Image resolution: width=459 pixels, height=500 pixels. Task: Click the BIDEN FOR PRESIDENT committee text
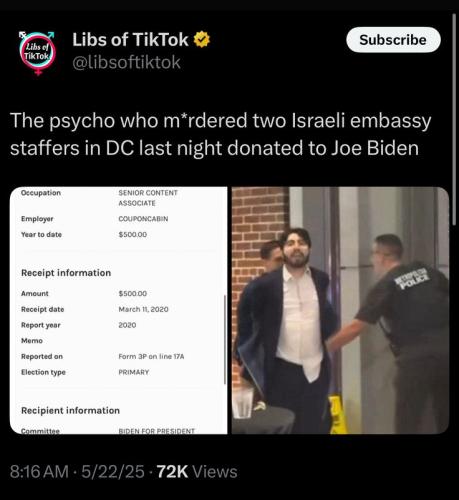point(157,431)
